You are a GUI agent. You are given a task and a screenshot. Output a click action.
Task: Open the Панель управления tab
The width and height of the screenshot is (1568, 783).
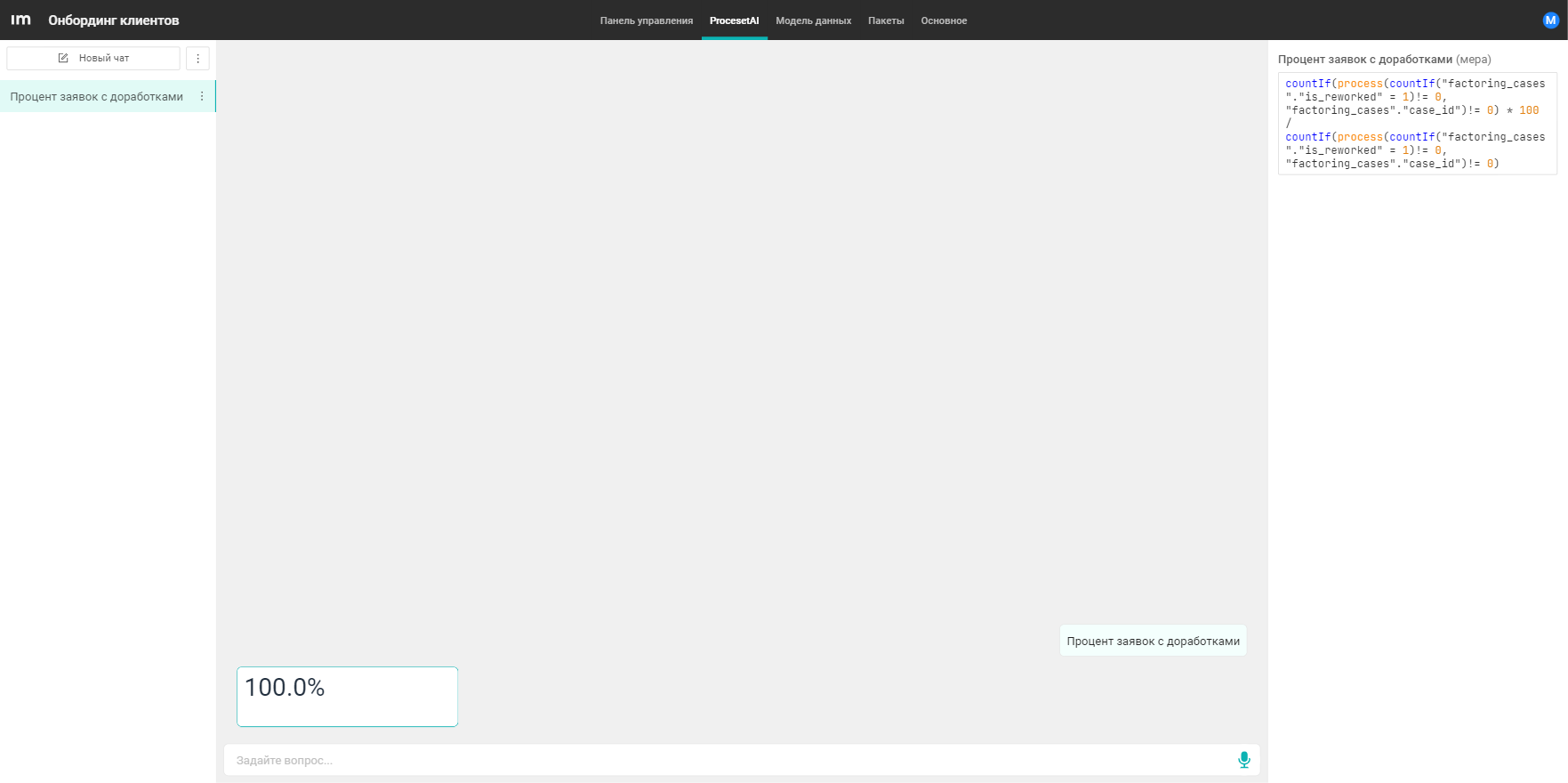(647, 20)
